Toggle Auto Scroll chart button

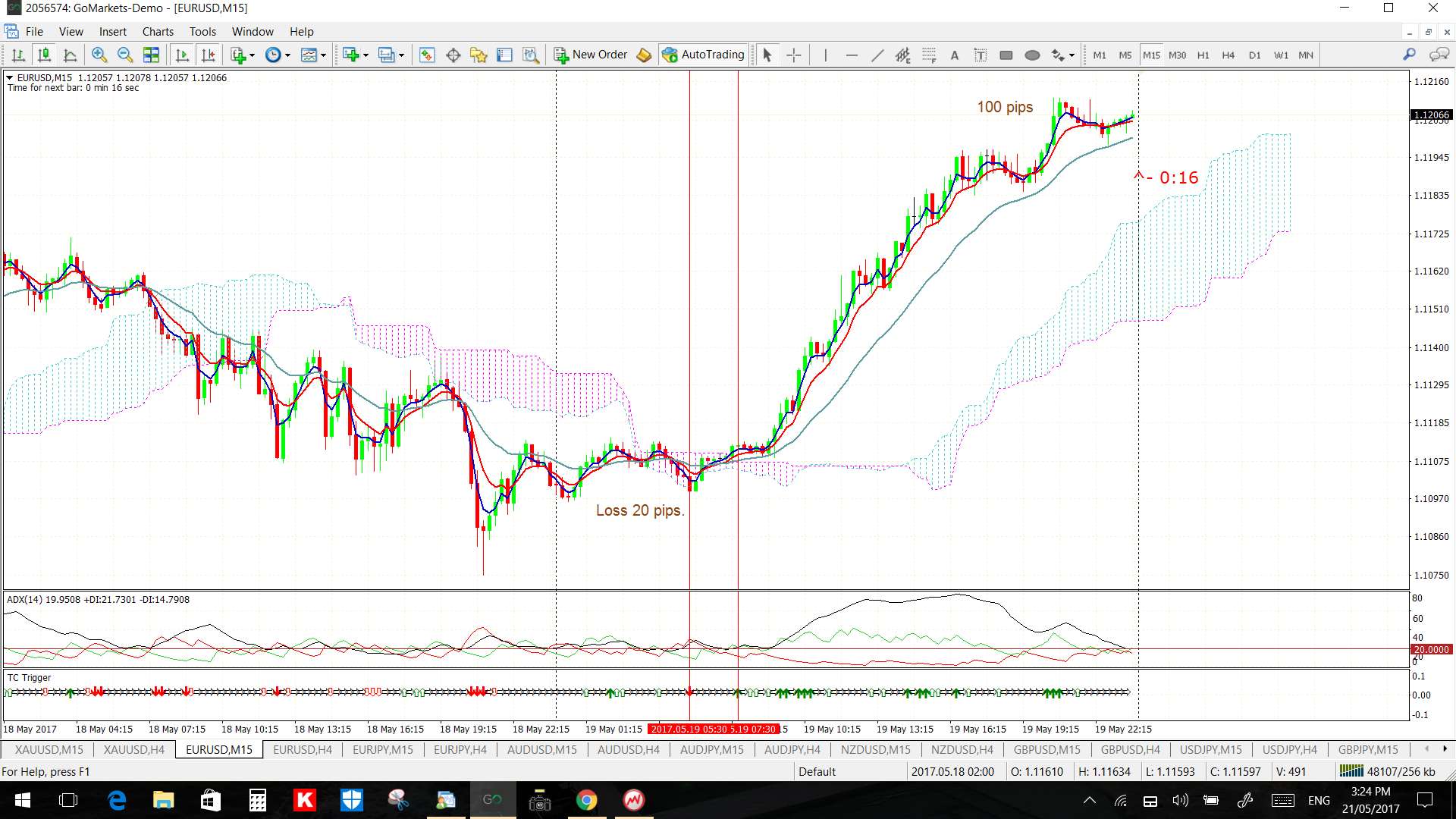tap(182, 55)
